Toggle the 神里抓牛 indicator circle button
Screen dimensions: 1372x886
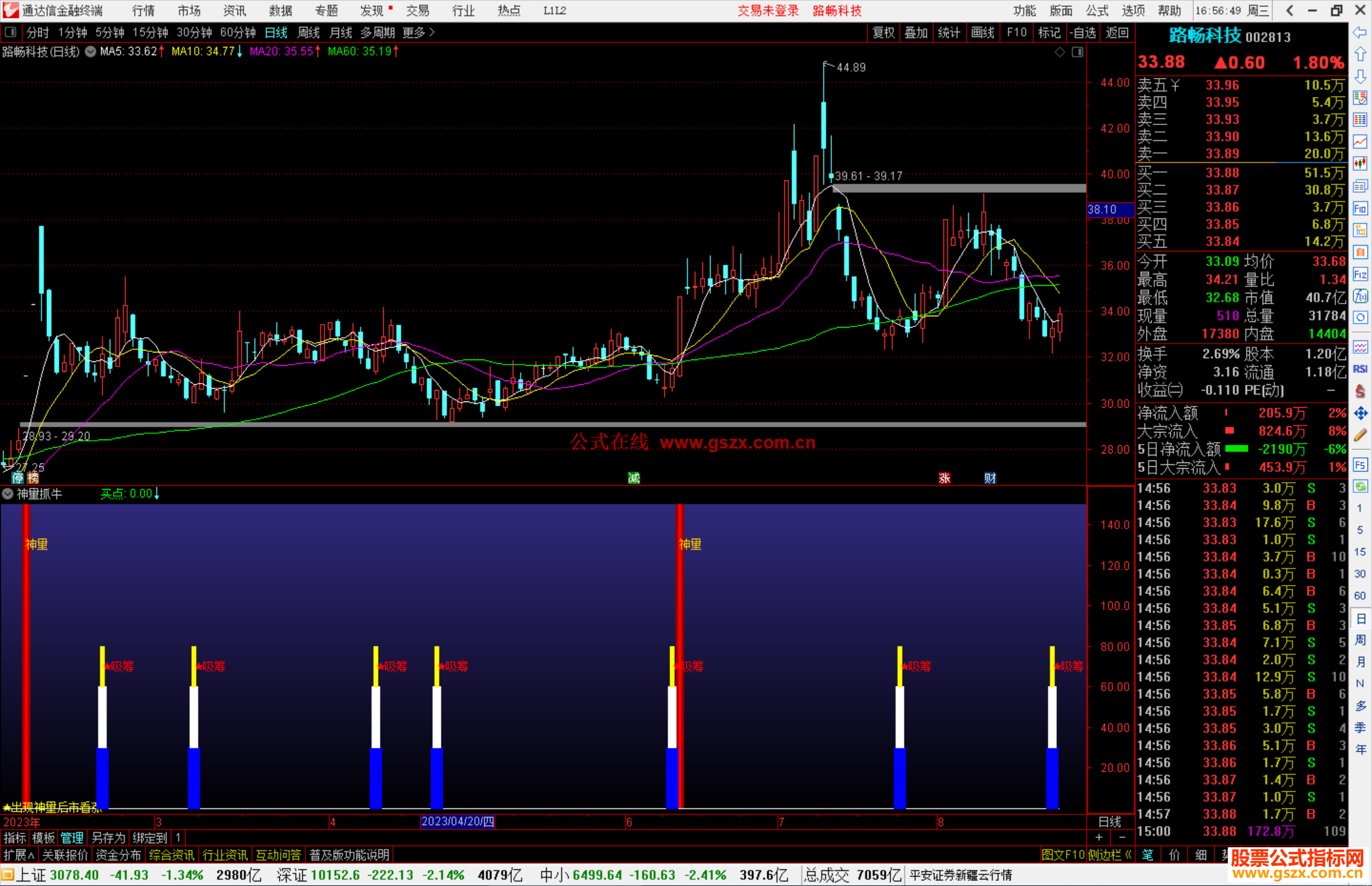click(8, 493)
